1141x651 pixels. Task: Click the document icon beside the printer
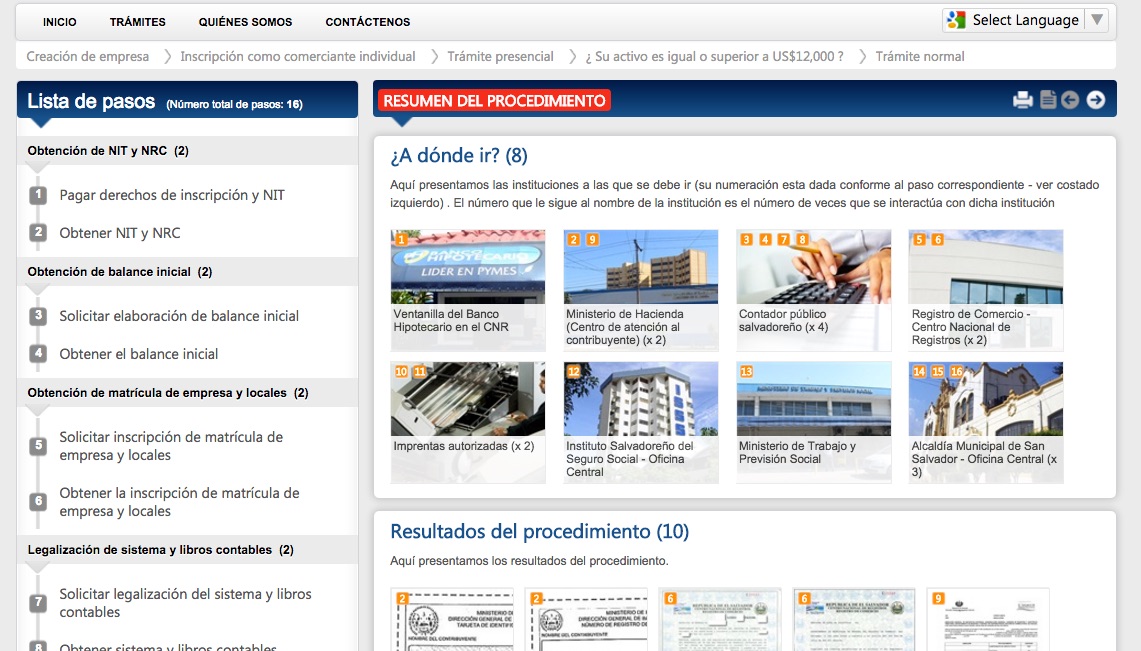pyautogui.click(x=1048, y=100)
